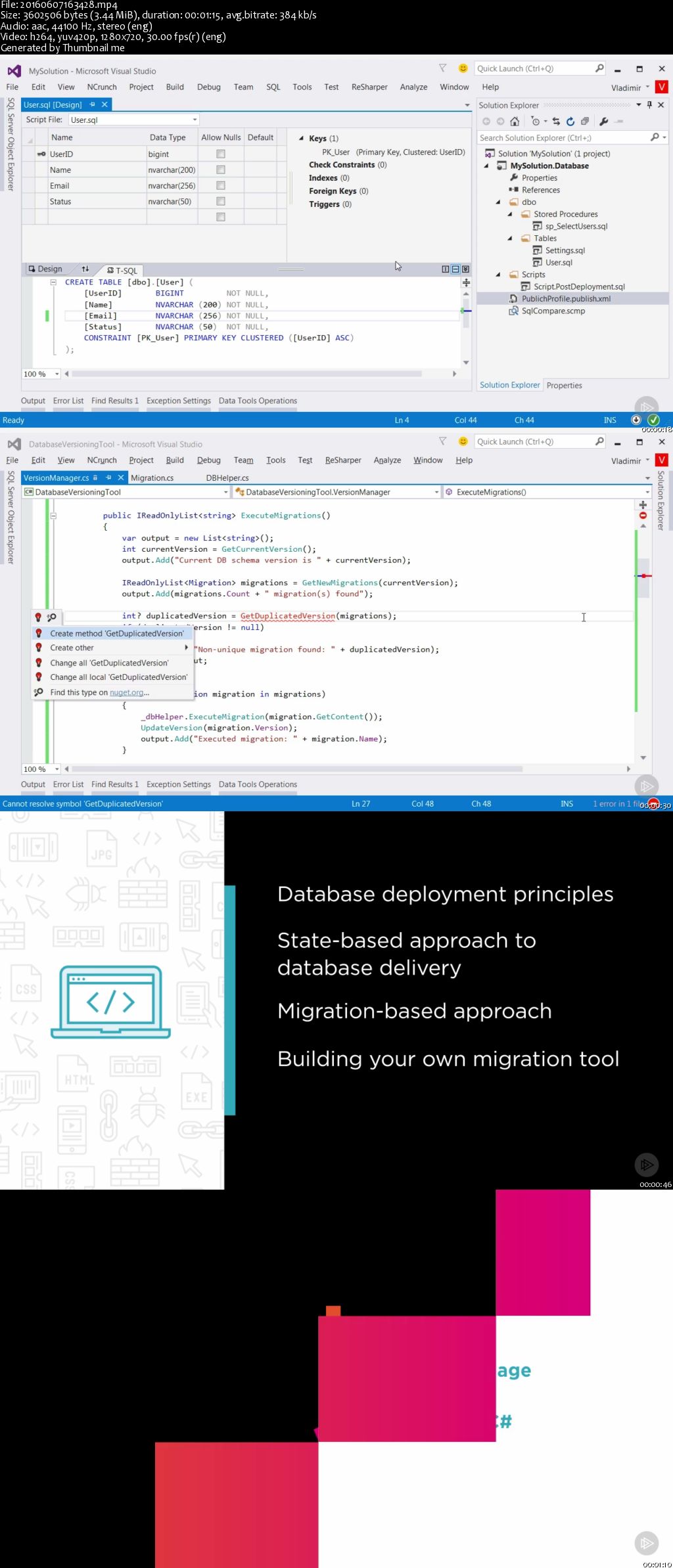Screen dimensions: 673x1568
Task: Toggle Allow Nulls checkbox for UserID
Action: tap(221, 154)
